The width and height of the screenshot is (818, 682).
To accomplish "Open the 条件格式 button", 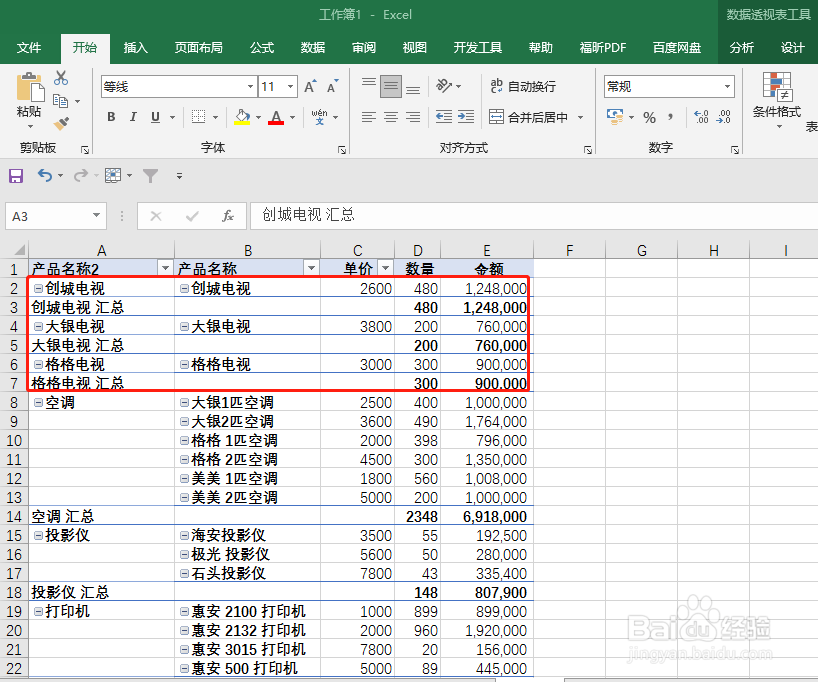I will 776,100.
